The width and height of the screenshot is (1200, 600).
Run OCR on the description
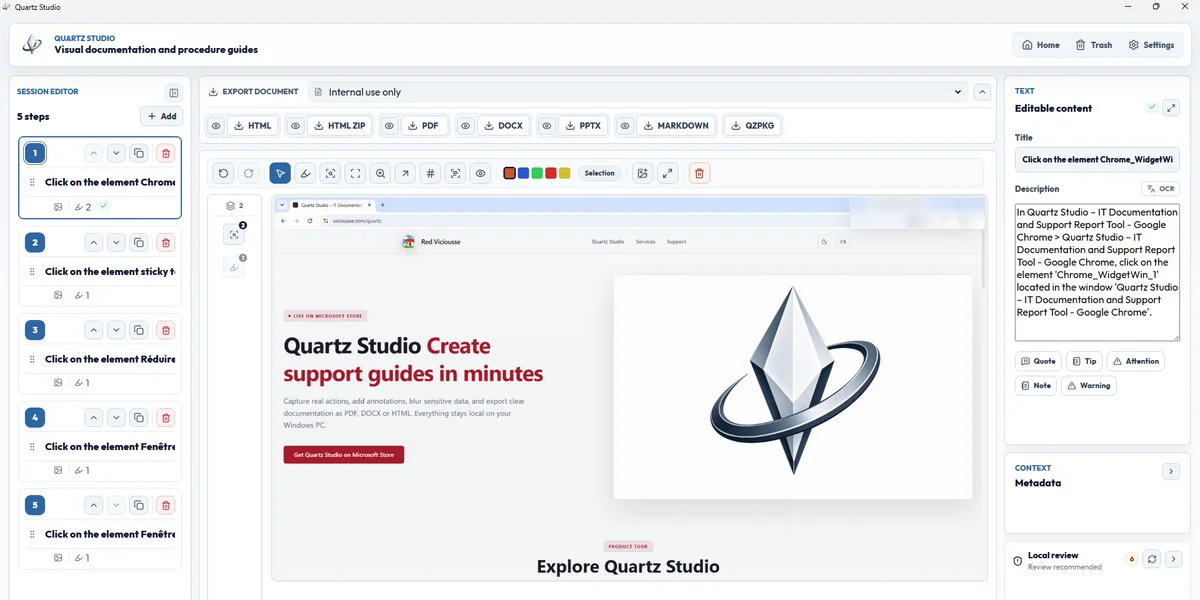1160,188
